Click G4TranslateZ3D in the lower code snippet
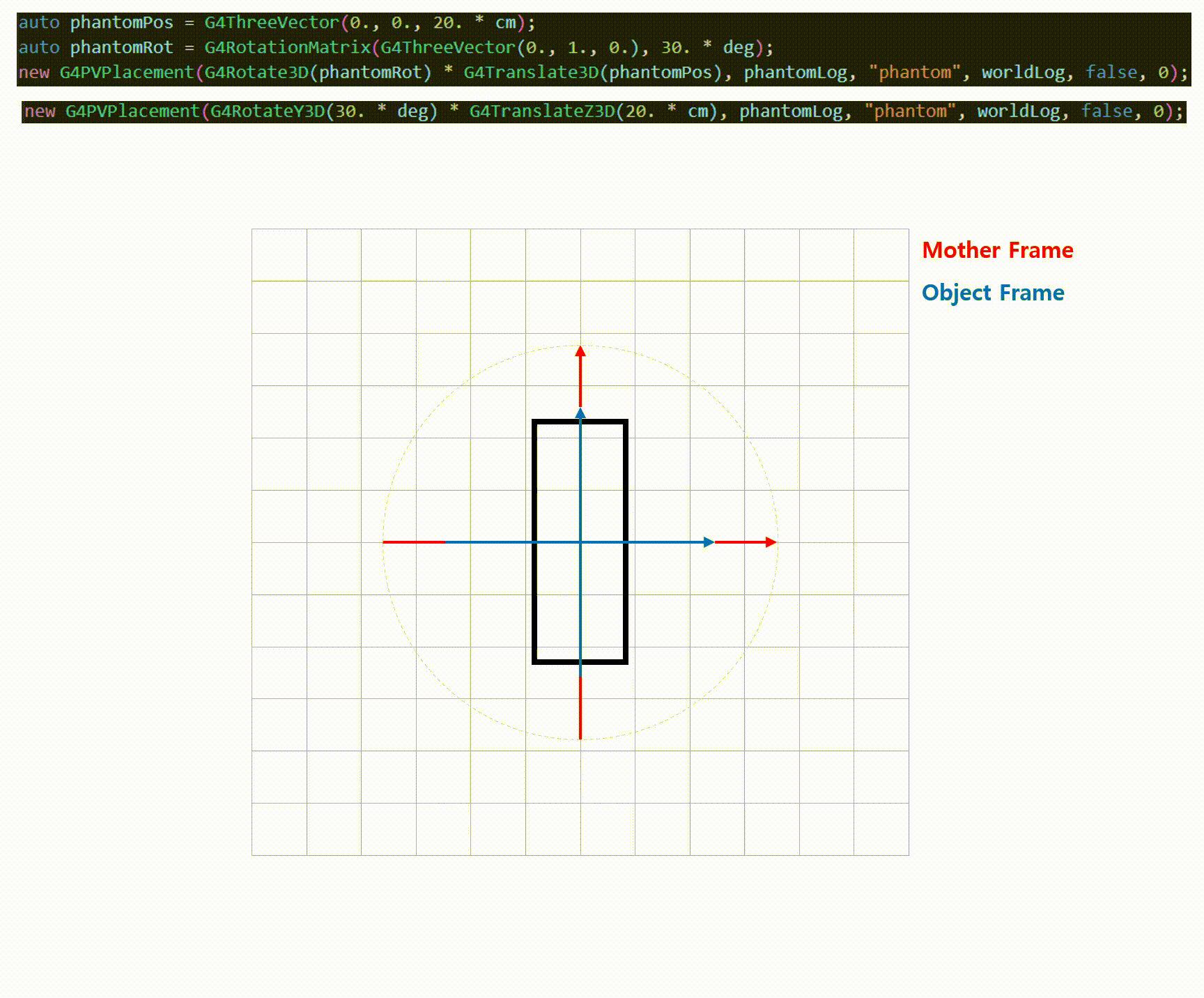This screenshot has height=998, width=1204. coord(541,112)
